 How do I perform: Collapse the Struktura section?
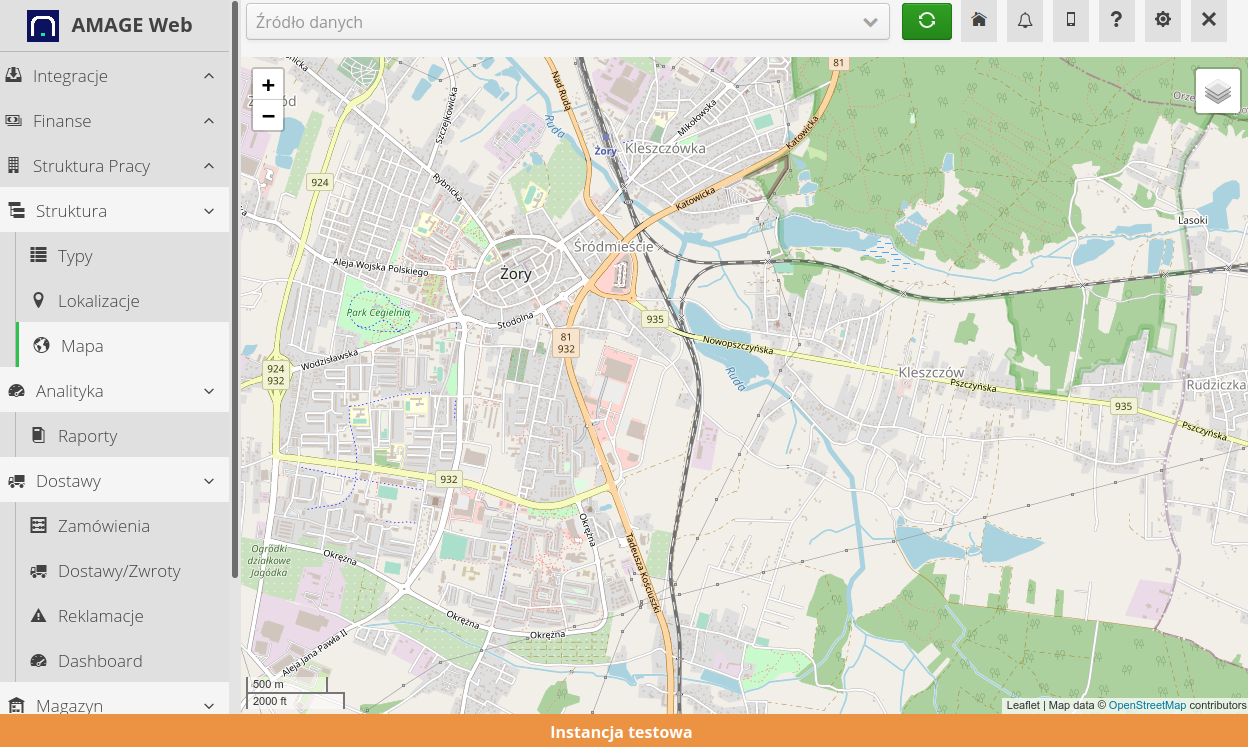[114, 211]
